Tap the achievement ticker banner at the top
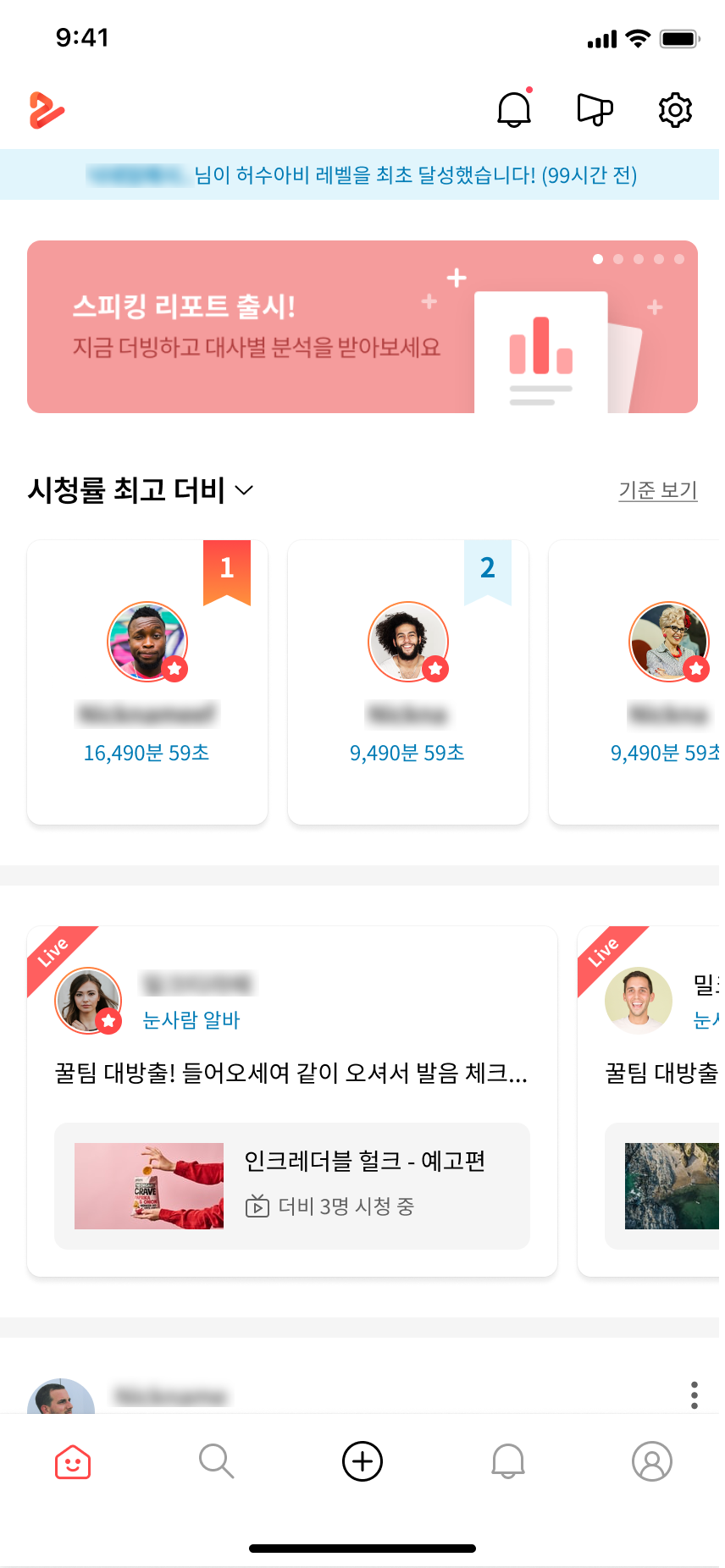 362,175
